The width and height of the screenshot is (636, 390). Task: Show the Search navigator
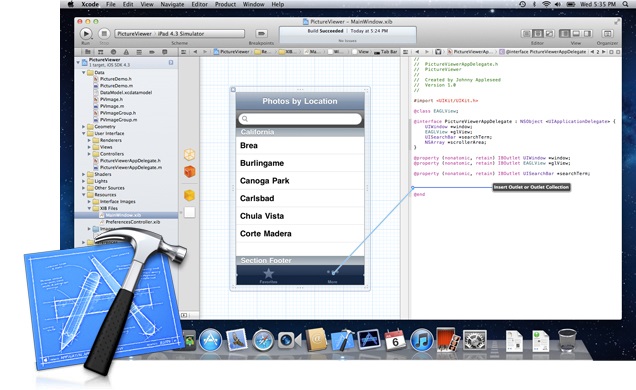point(114,52)
